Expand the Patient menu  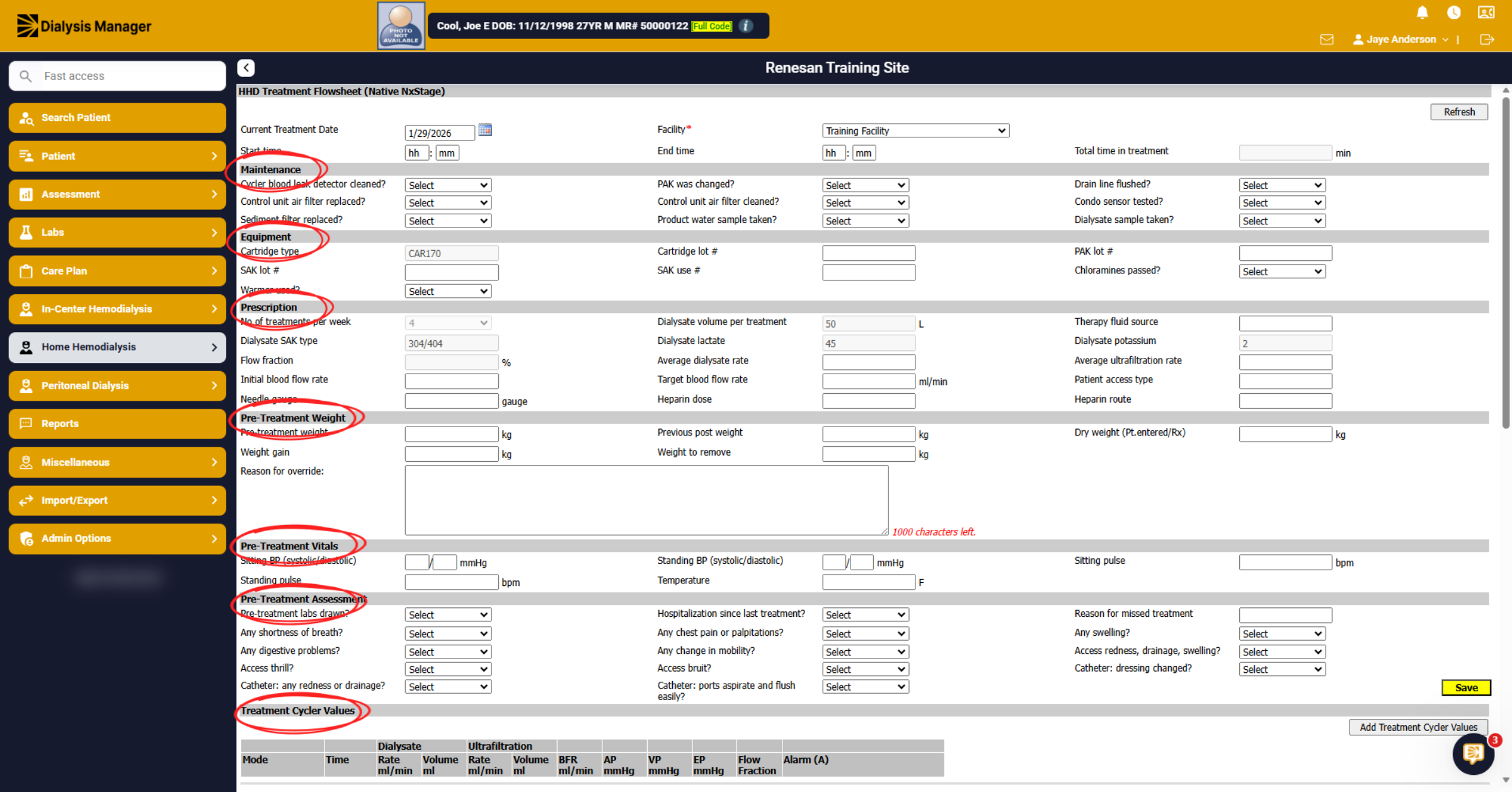tap(117, 156)
